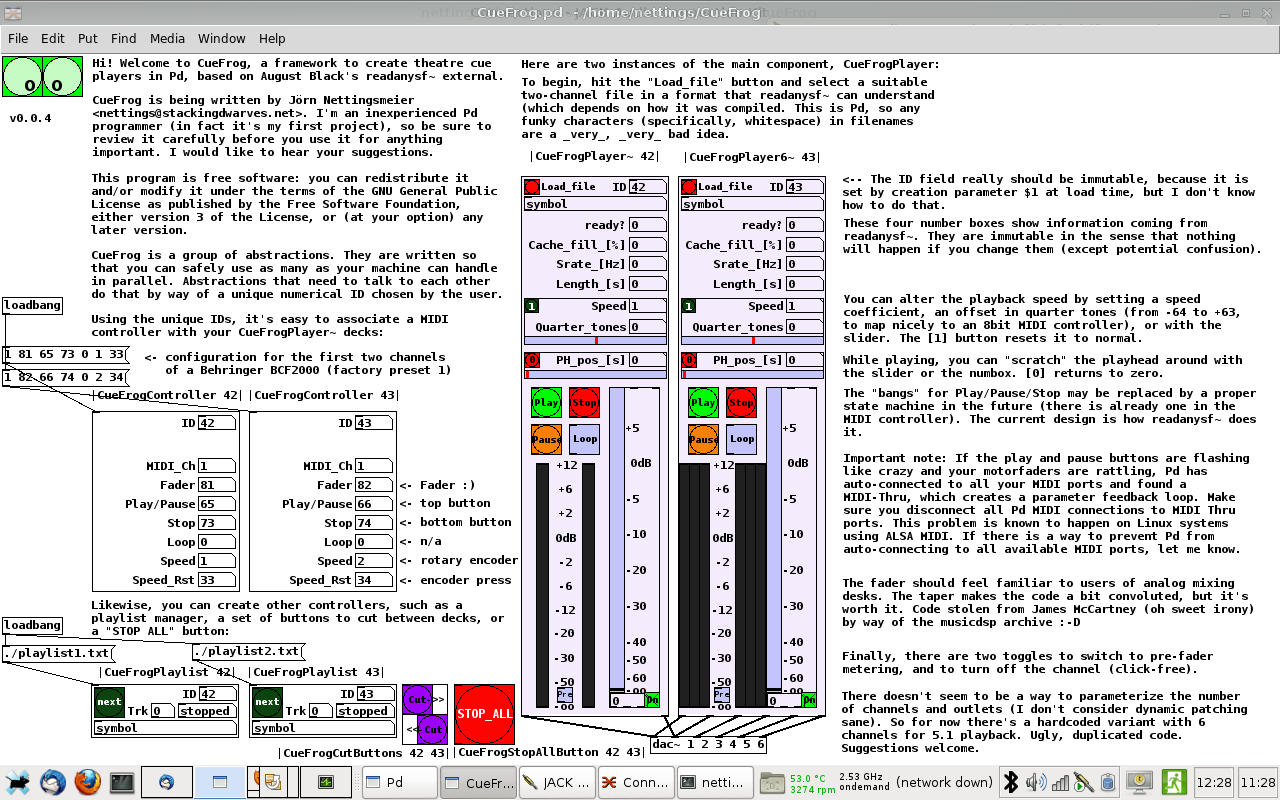The width and height of the screenshot is (1280, 800).
Task: Click the volume fader on player 43
Action: (773, 540)
